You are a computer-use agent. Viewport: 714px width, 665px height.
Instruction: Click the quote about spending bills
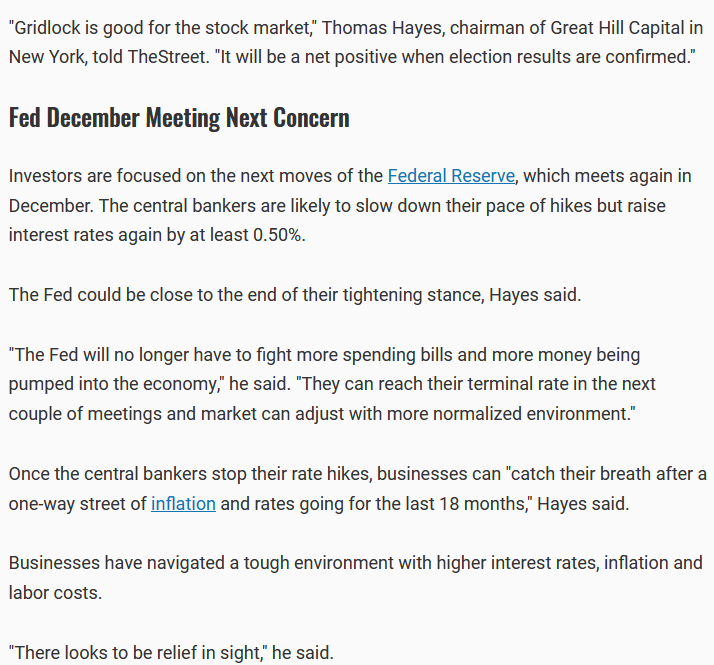[x=332, y=384]
